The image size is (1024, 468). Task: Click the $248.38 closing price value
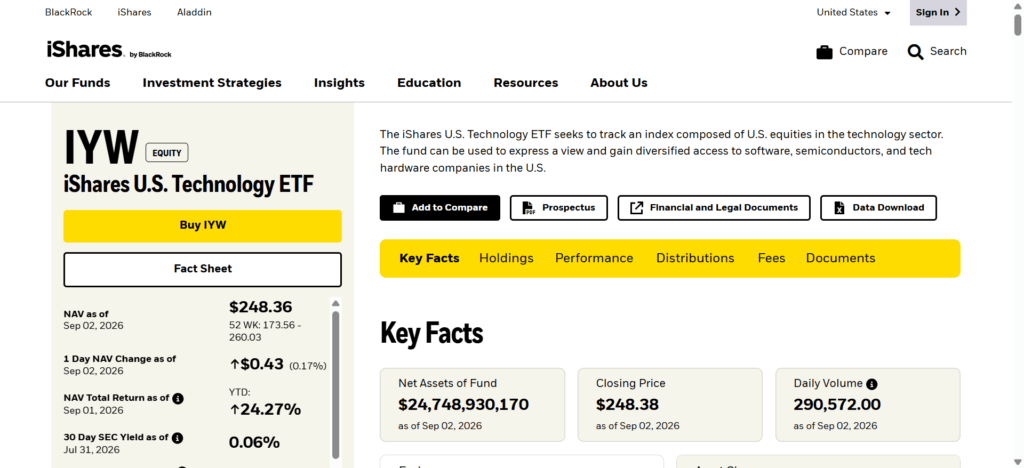pos(627,405)
